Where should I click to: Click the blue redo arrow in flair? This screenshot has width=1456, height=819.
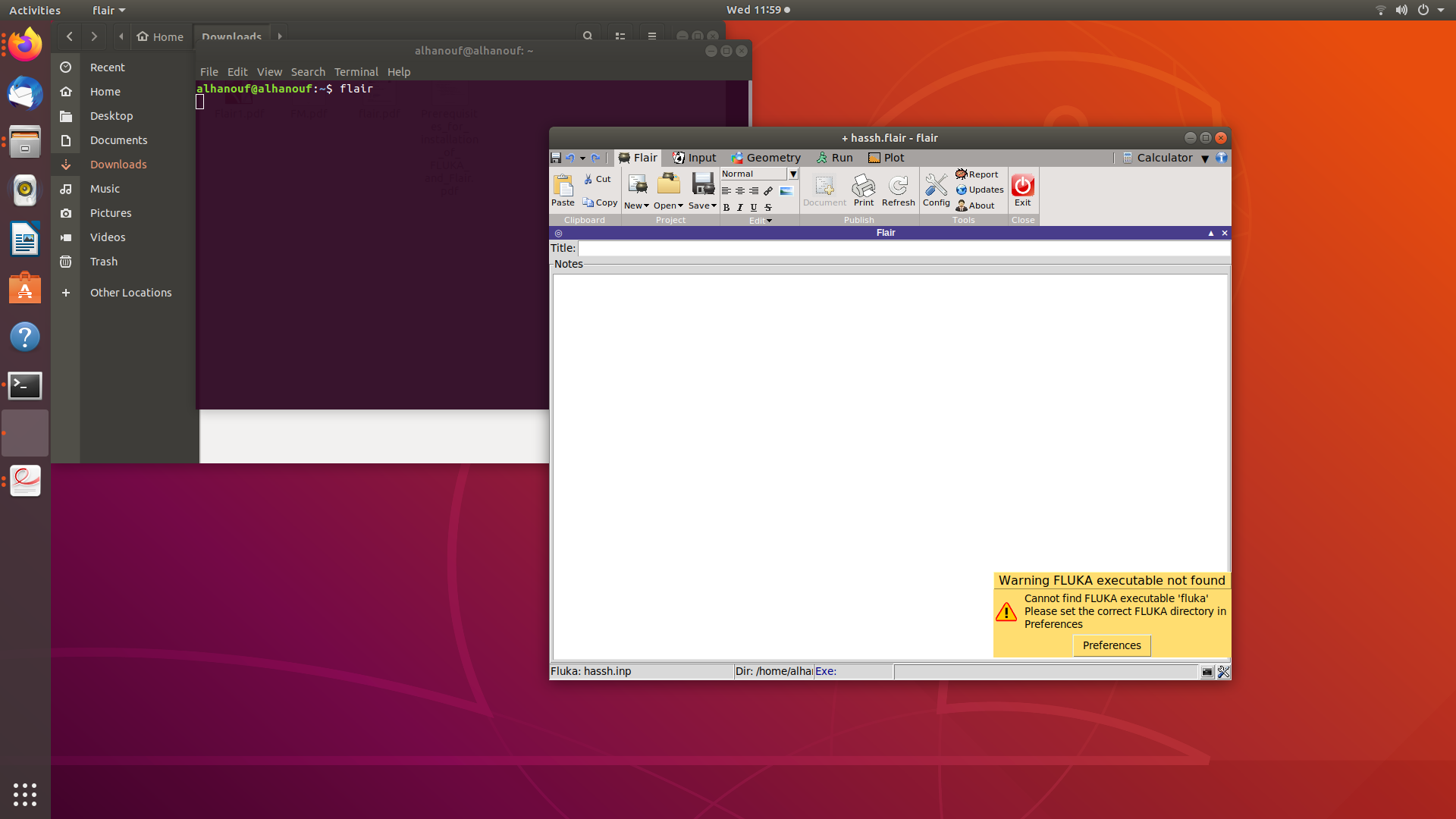(595, 158)
